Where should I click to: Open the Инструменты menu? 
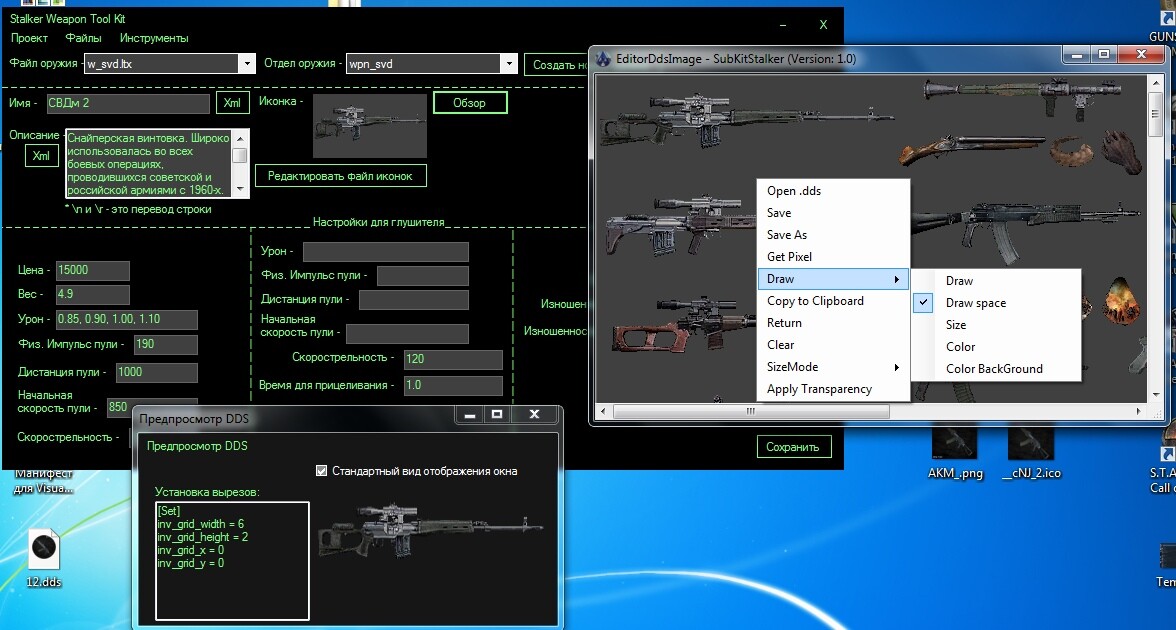click(154, 38)
